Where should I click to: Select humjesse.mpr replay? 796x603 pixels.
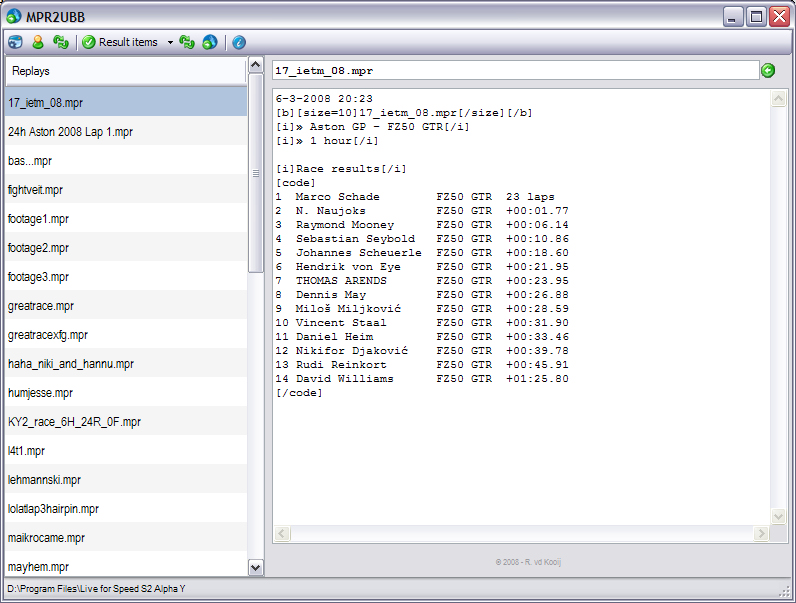click(126, 392)
